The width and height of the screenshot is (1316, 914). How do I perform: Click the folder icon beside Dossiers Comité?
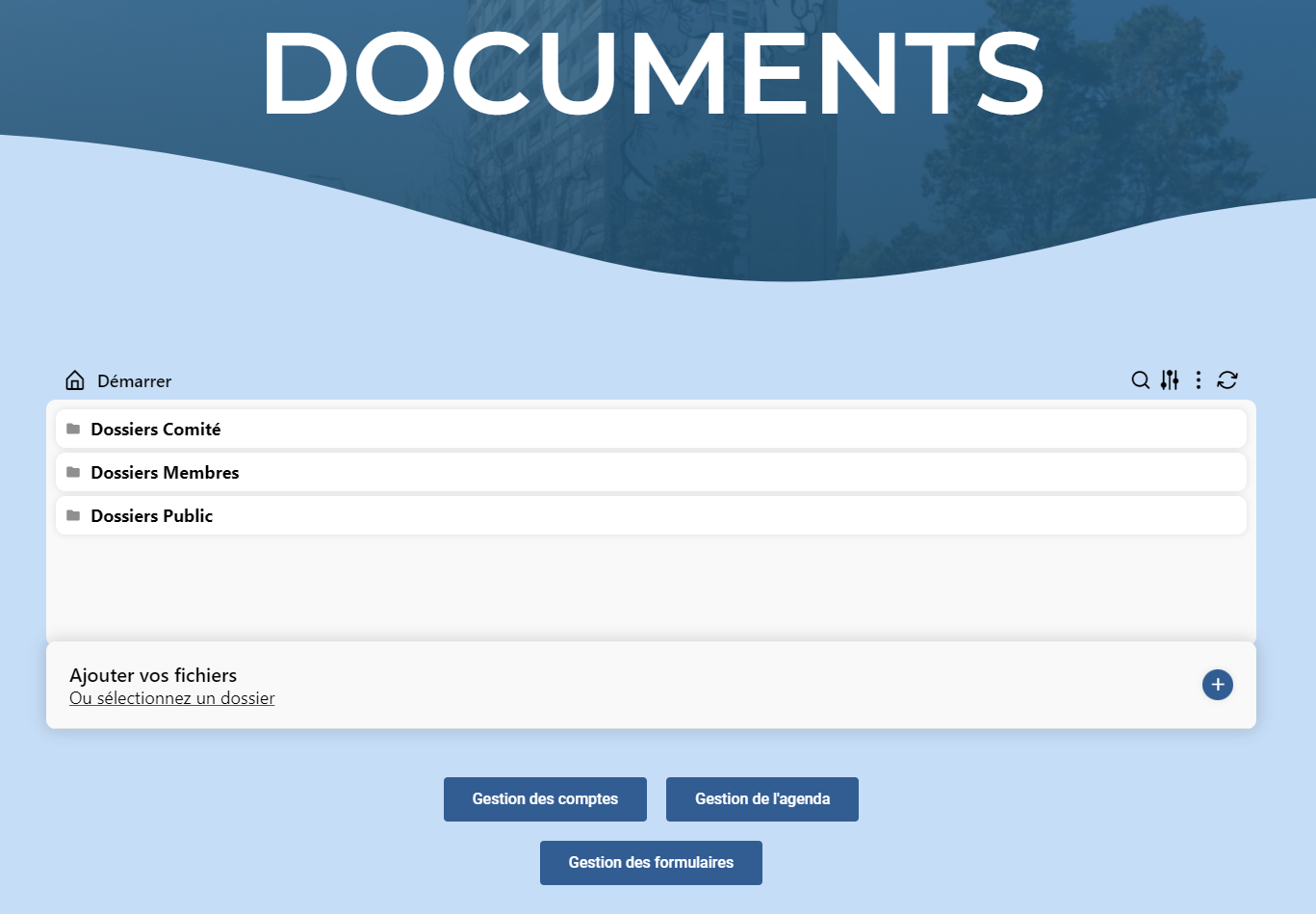pos(73,429)
